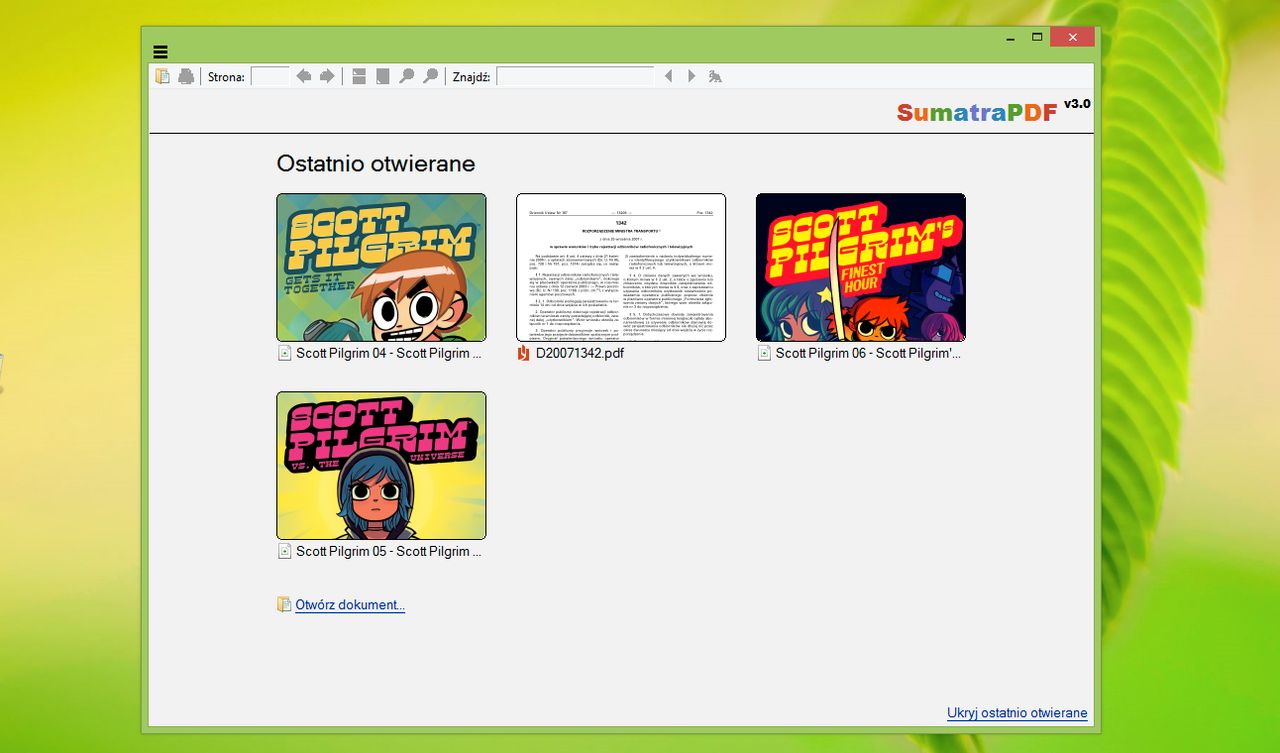Go to previous page arrow
This screenshot has height=753, width=1280.
point(303,76)
